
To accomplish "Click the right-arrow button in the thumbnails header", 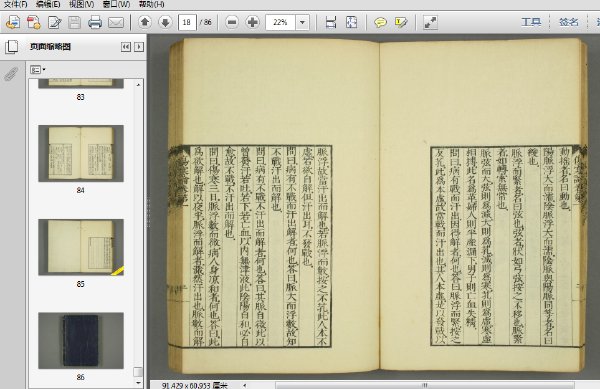I will 139,47.
